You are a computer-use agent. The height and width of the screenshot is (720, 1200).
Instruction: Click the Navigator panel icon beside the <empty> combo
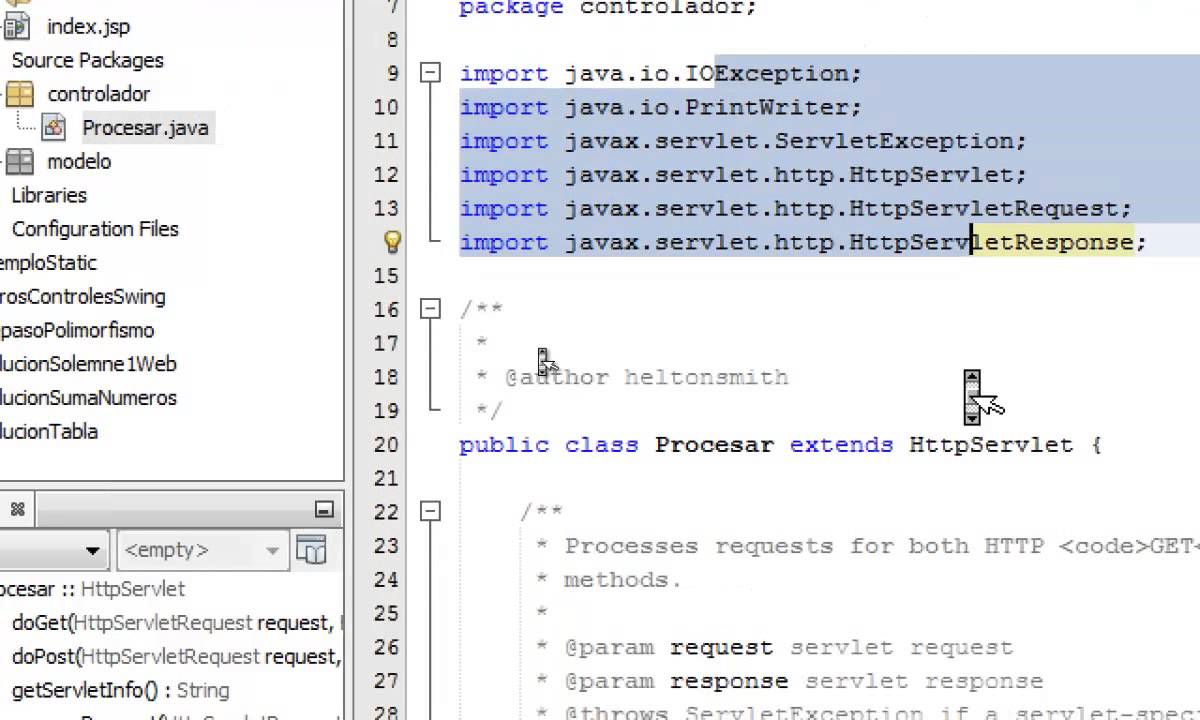click(x=311, y=550)
